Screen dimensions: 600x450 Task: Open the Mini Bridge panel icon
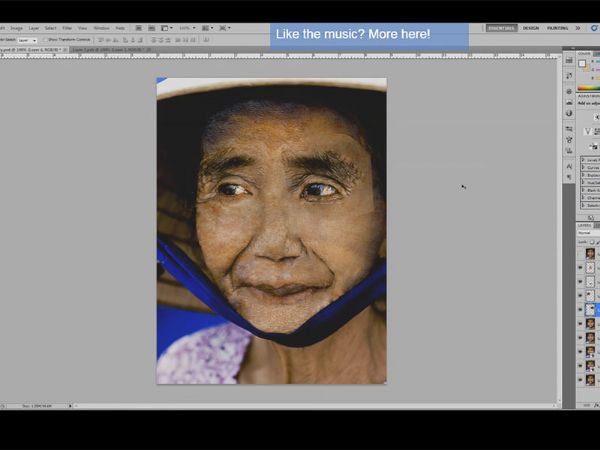pos(569,60)
